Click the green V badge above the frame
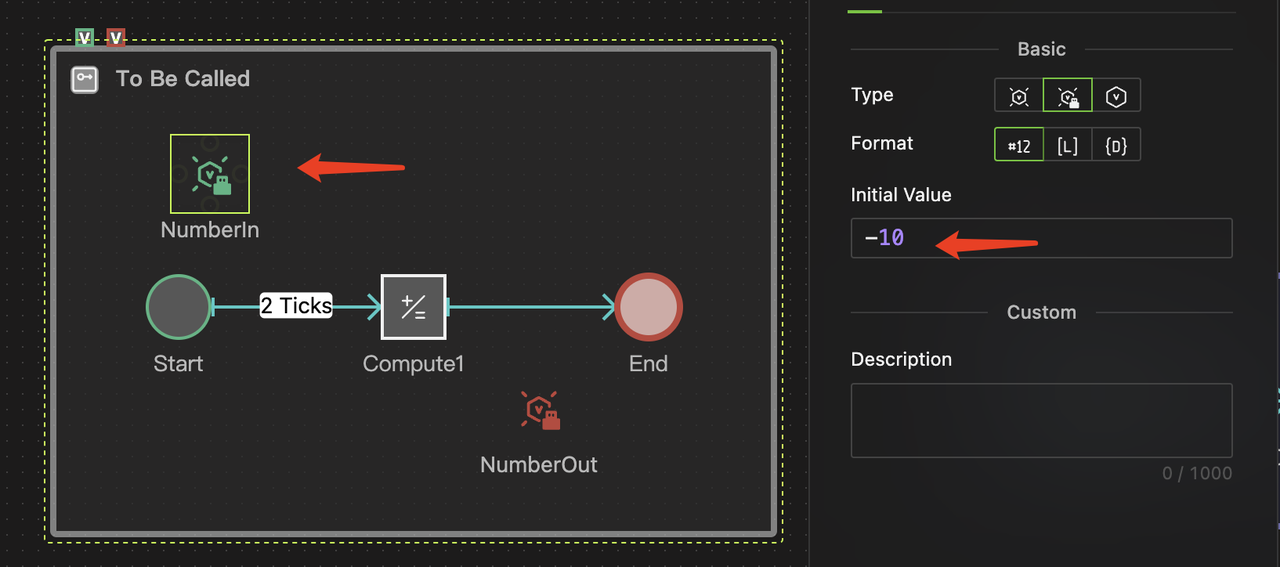The image size is (1280, 567). click(x=86, y=39)
